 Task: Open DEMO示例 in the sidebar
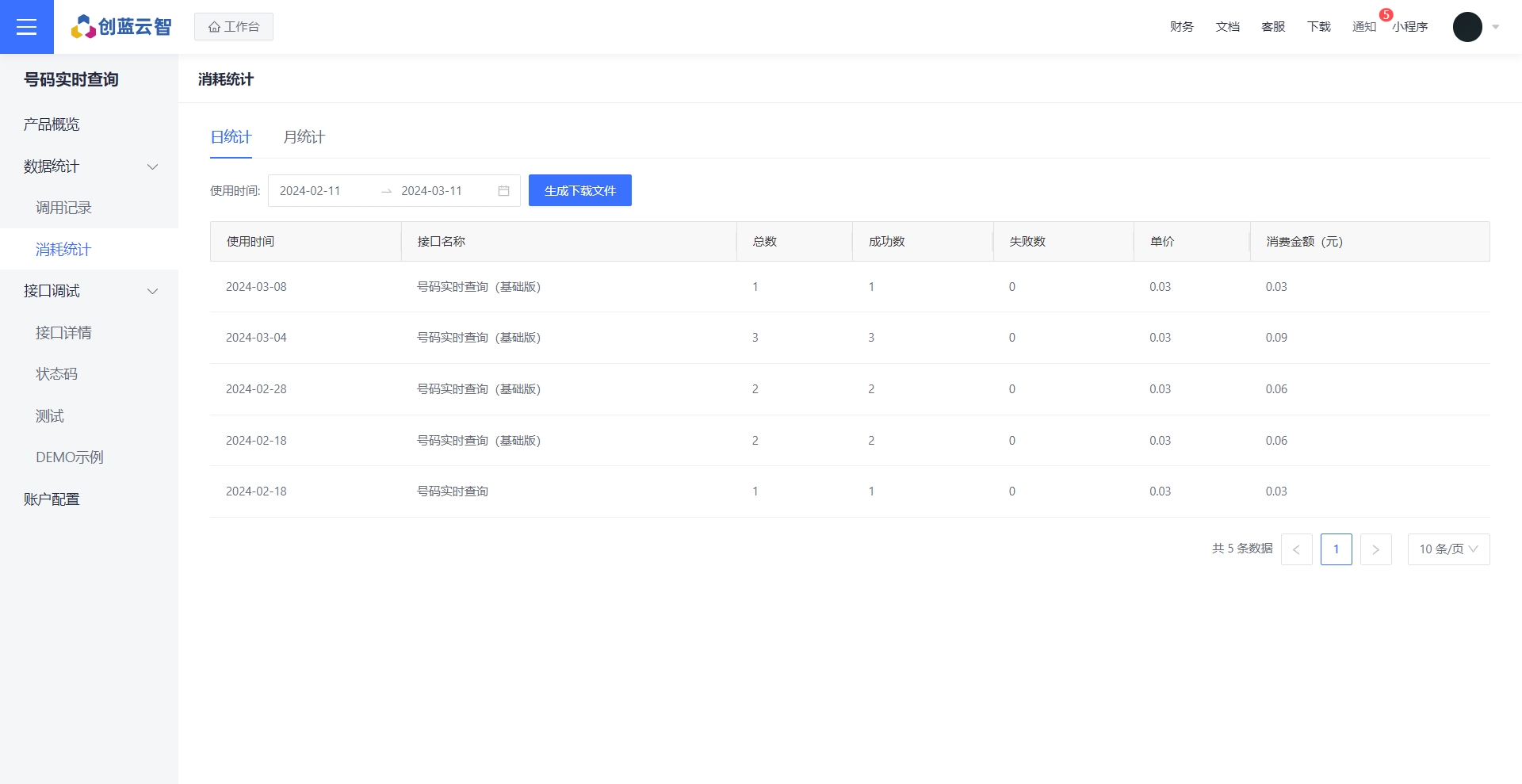(x=69, y=457)
